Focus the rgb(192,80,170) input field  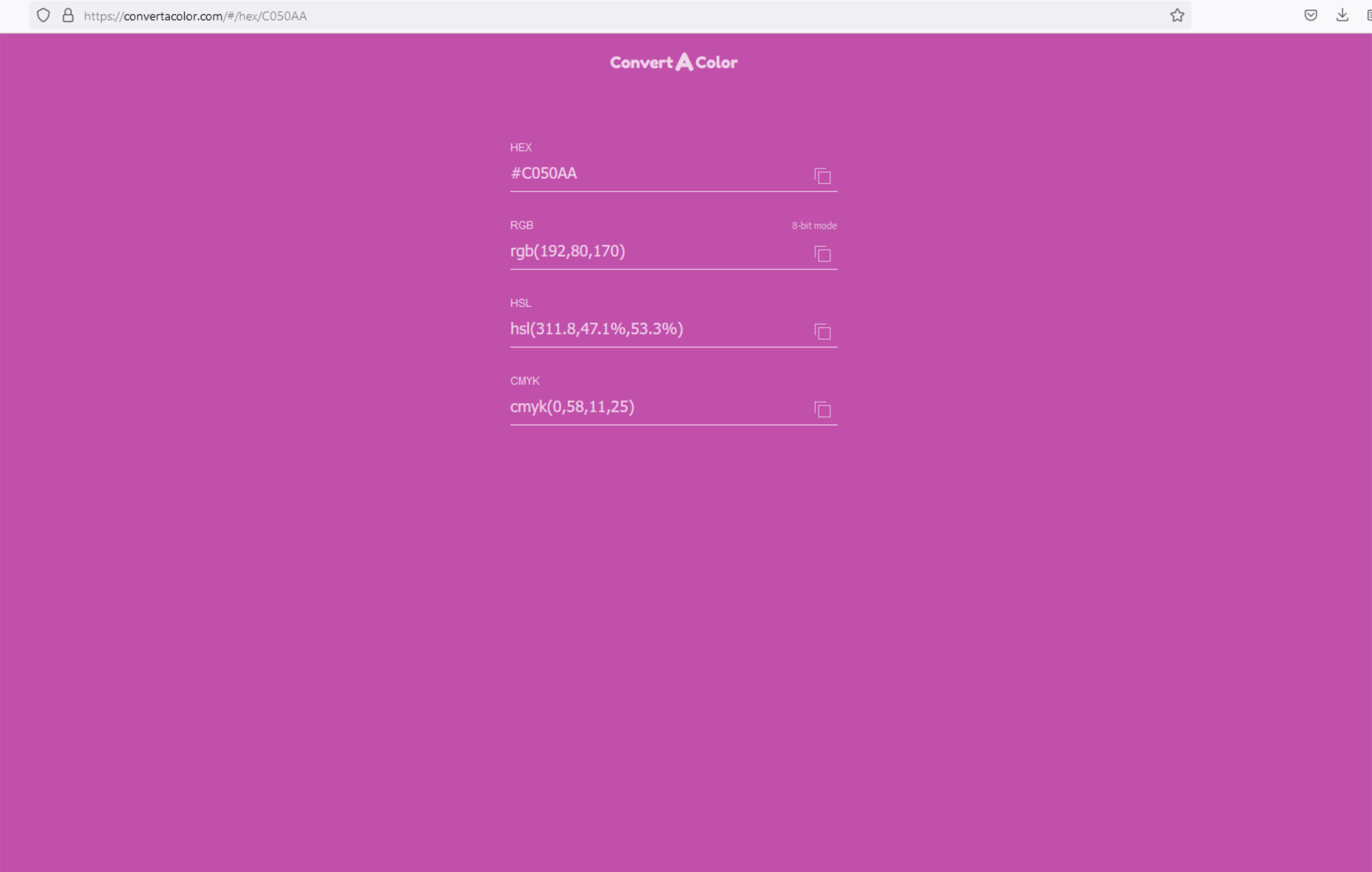655,251
